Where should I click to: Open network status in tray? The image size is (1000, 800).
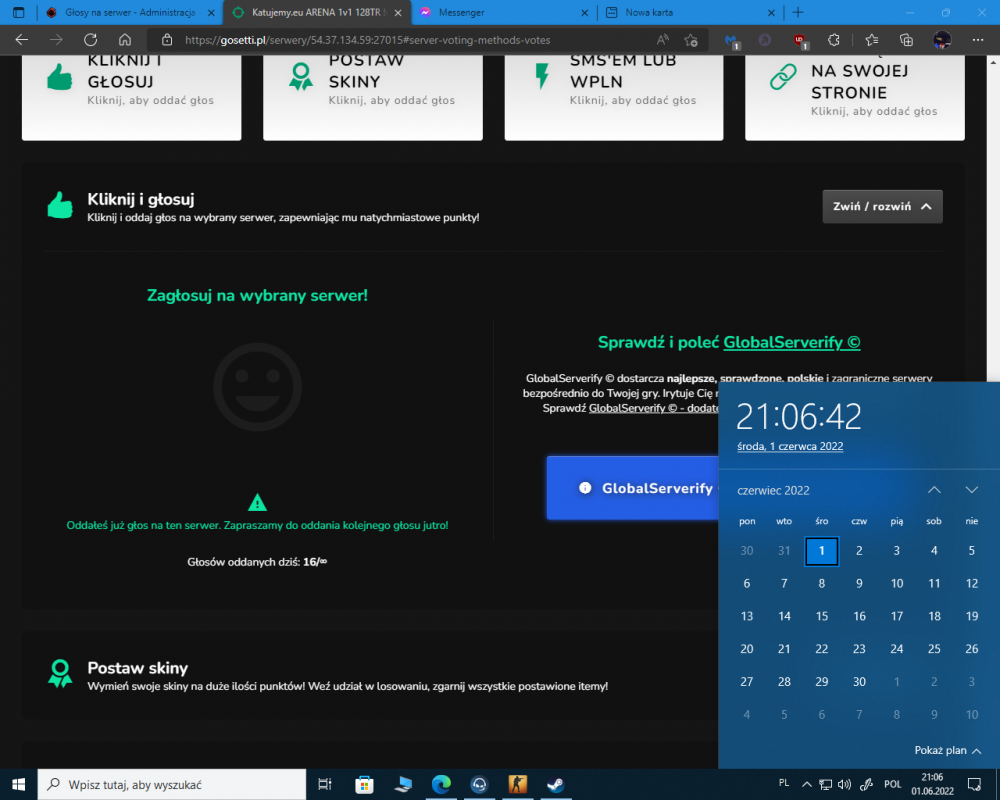825,784
